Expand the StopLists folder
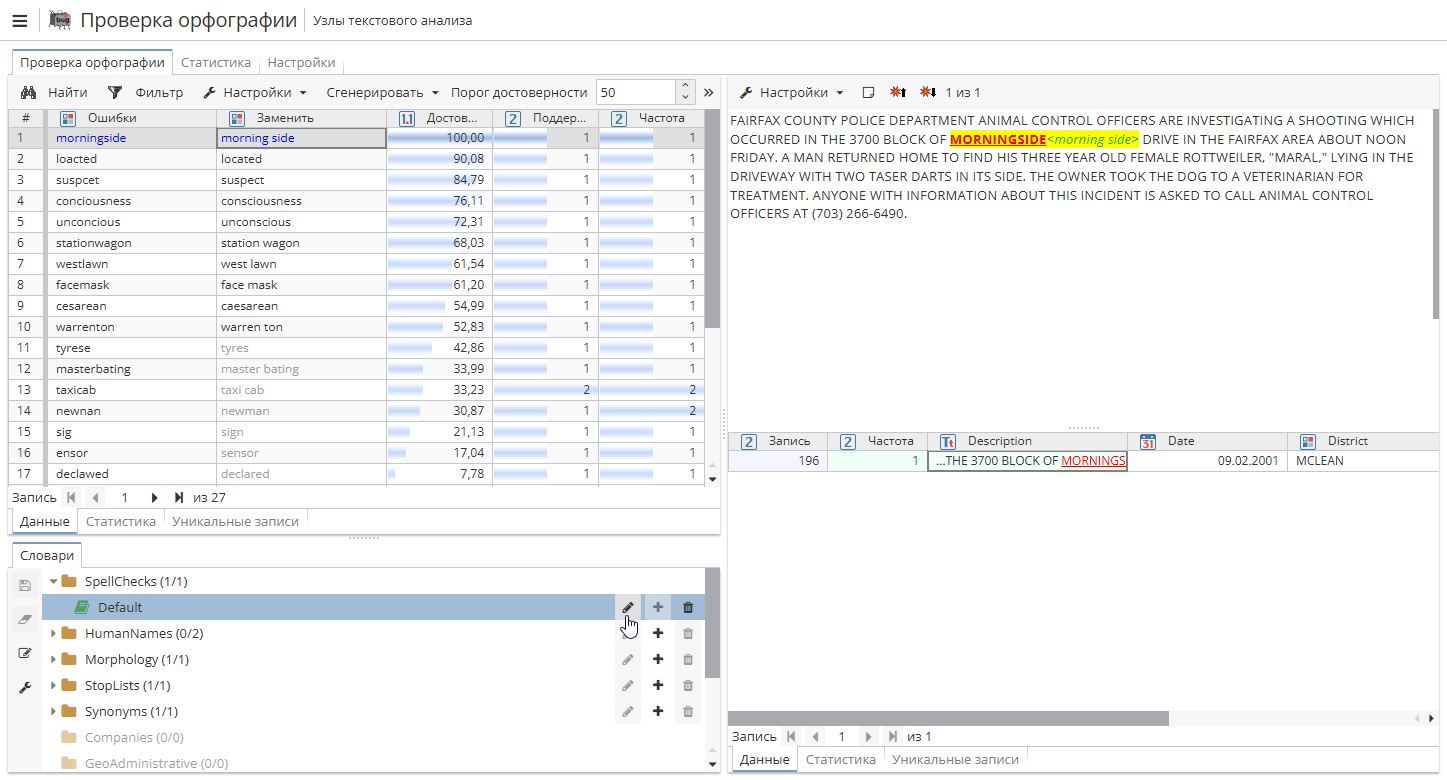This screenshot has height=780, width=1447. 54,685
